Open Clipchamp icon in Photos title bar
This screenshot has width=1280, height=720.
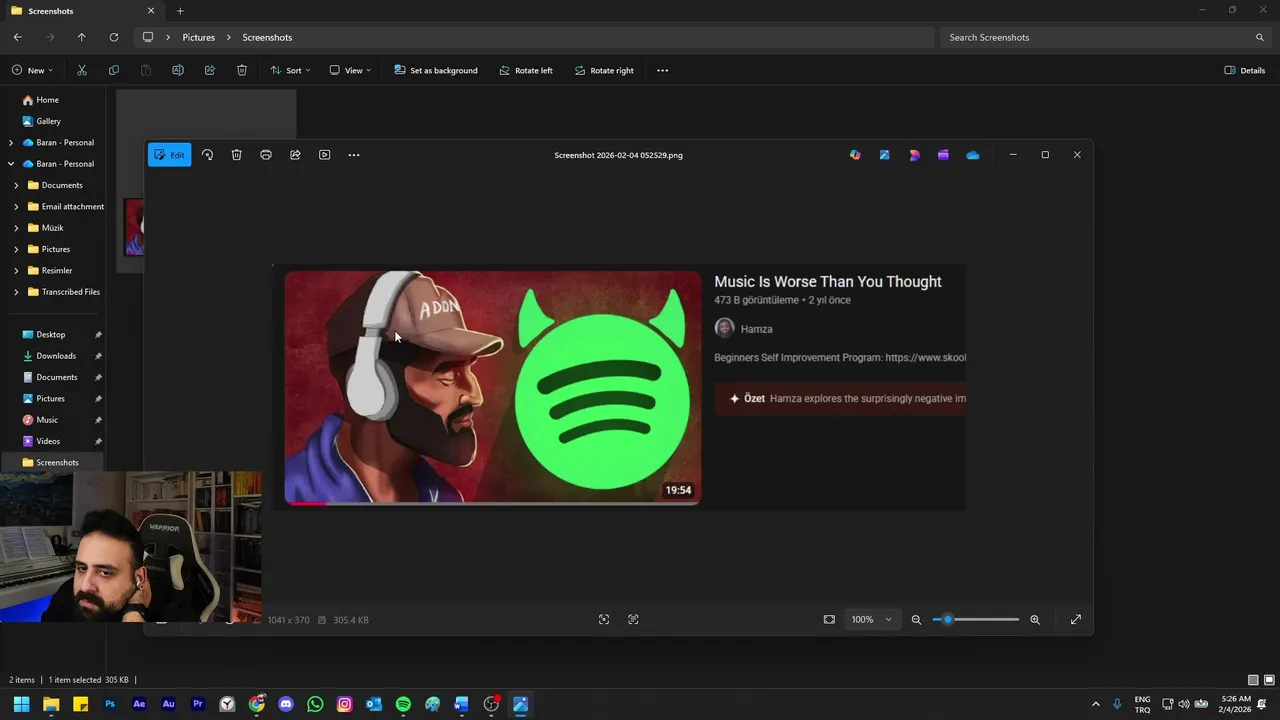(943, 155)
